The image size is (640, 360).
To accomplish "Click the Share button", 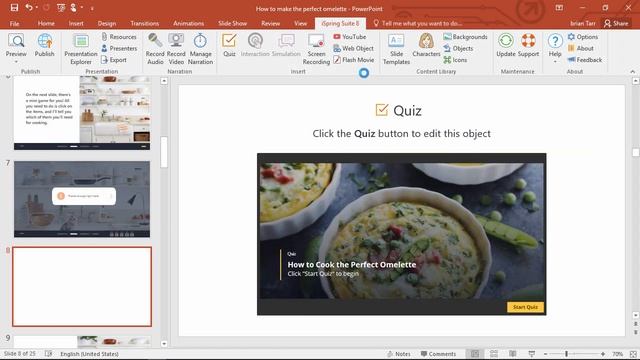I will pyautogui.click(x=616, y=23).
